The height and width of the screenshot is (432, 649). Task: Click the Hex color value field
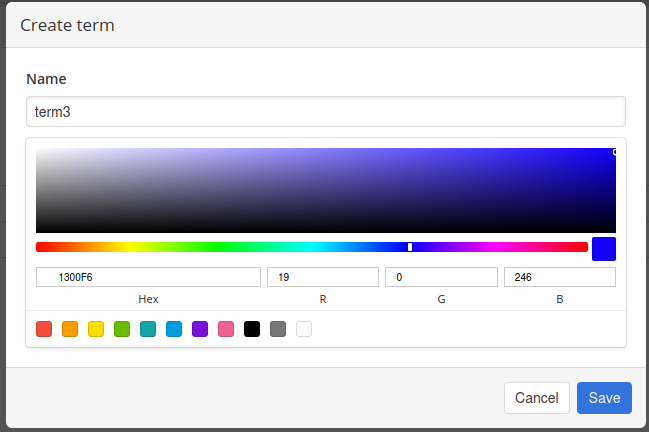point(148,277)
